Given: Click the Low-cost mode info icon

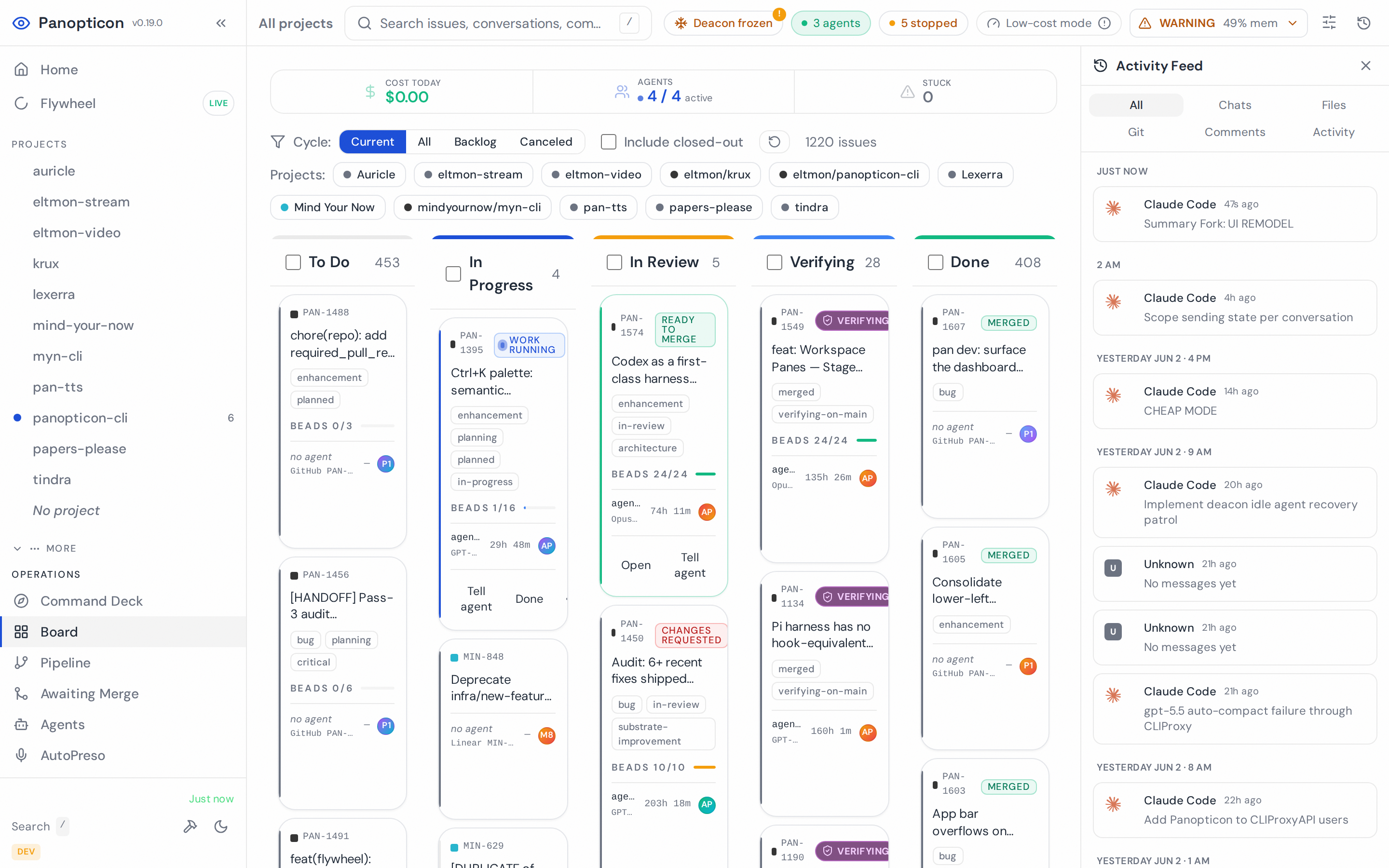Looking at the screenshot, I should [x=1104, y=23].
